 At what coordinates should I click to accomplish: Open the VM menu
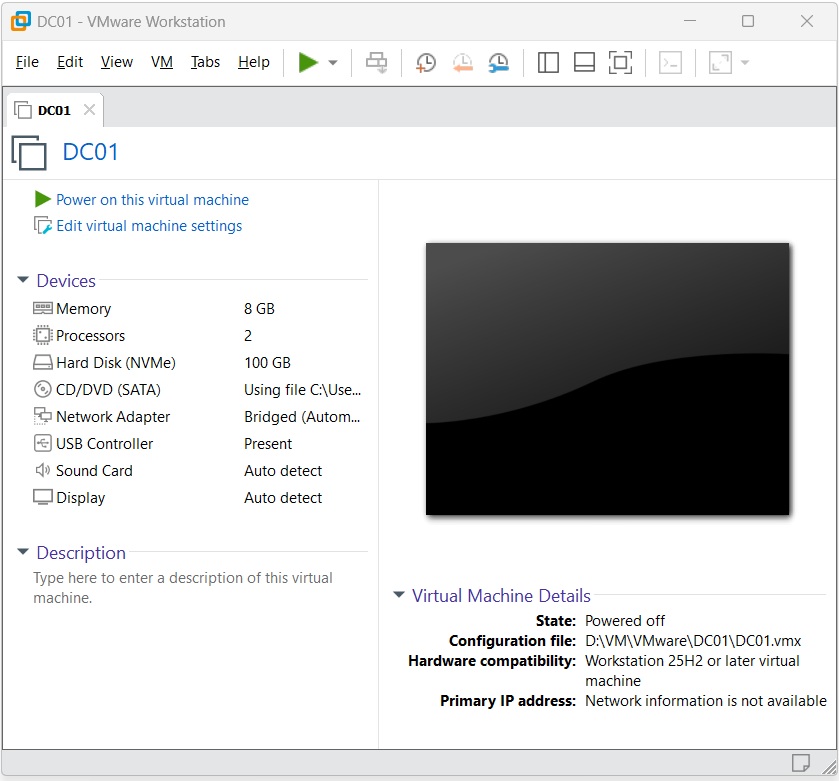[x=162, y=62]
